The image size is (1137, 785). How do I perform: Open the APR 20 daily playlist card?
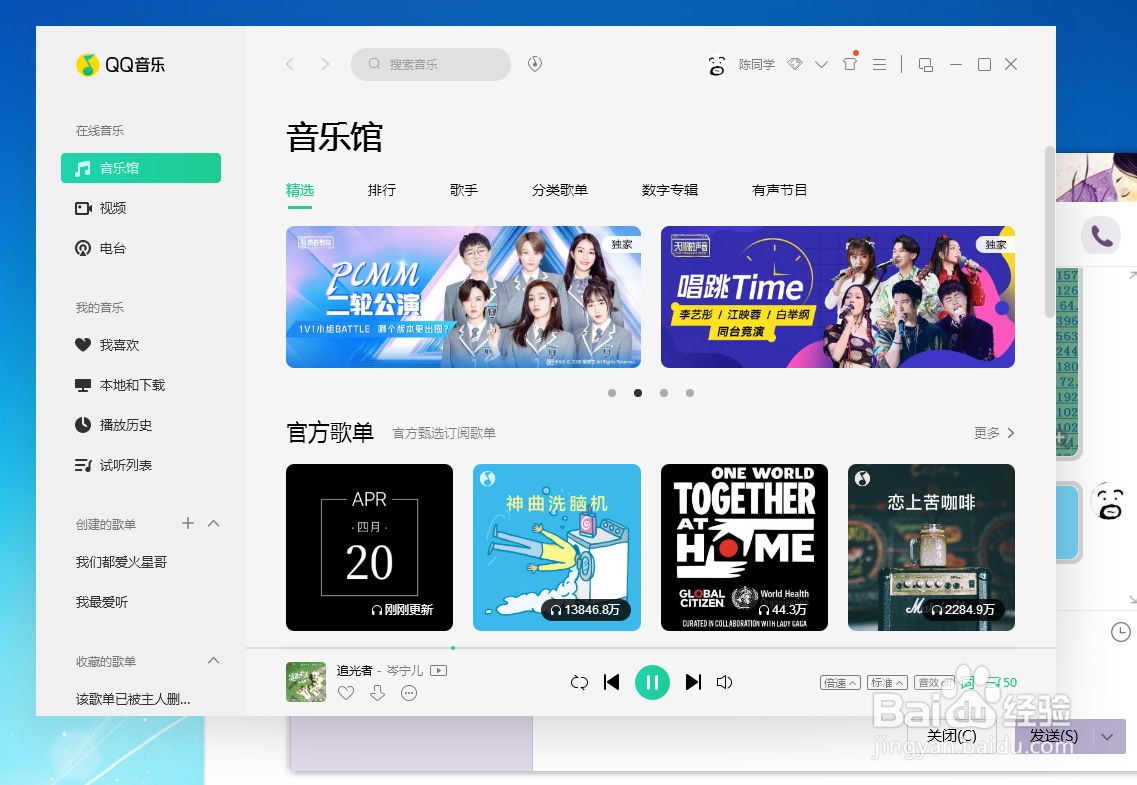[x=369, y=547]
